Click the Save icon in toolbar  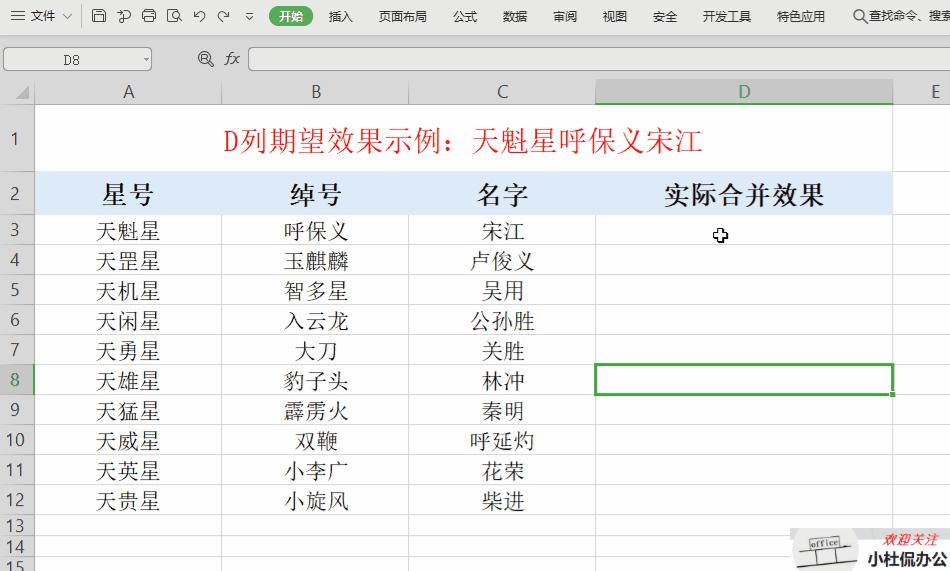coord(98,16)
